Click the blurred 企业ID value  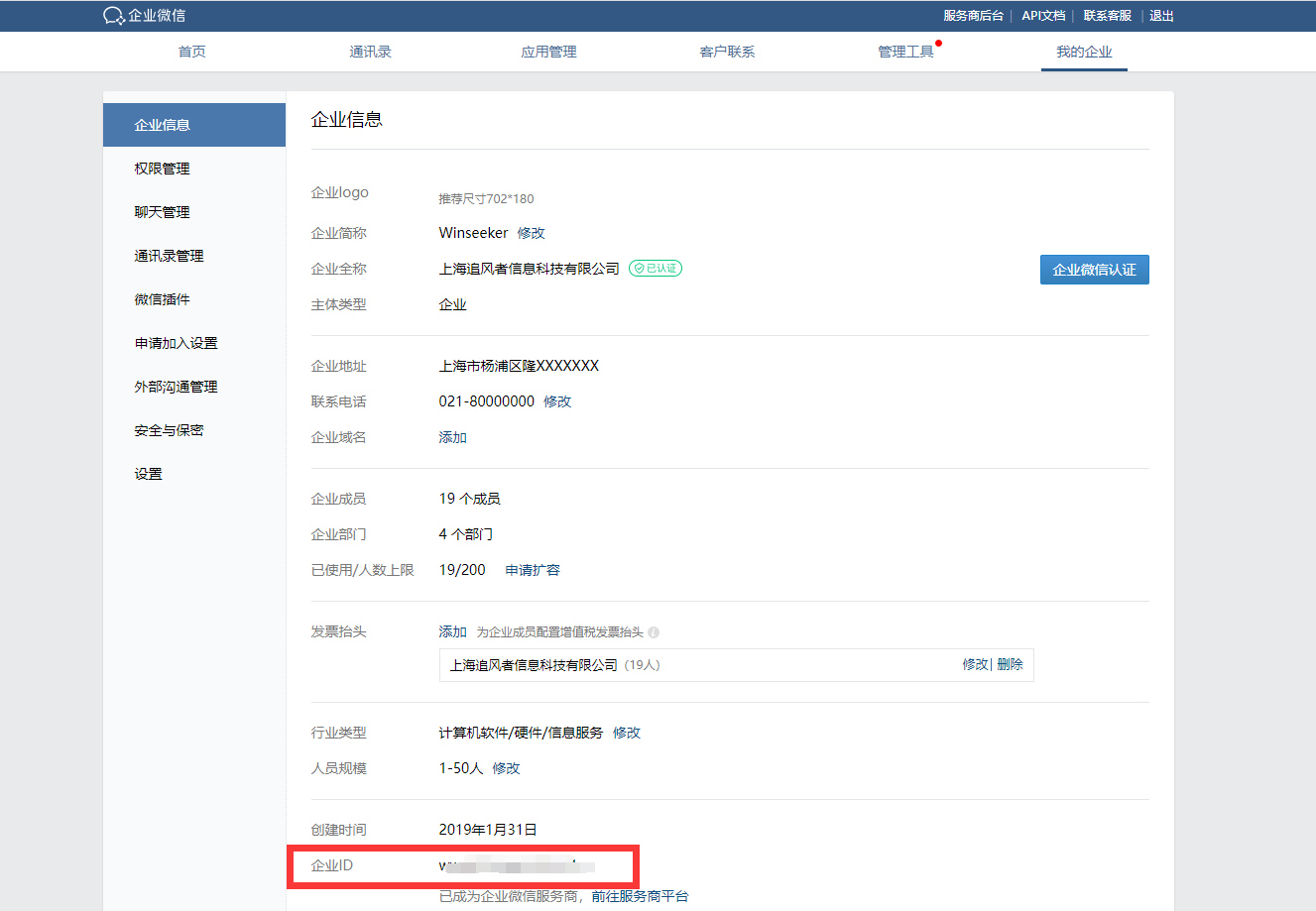(x=517, y=865)
